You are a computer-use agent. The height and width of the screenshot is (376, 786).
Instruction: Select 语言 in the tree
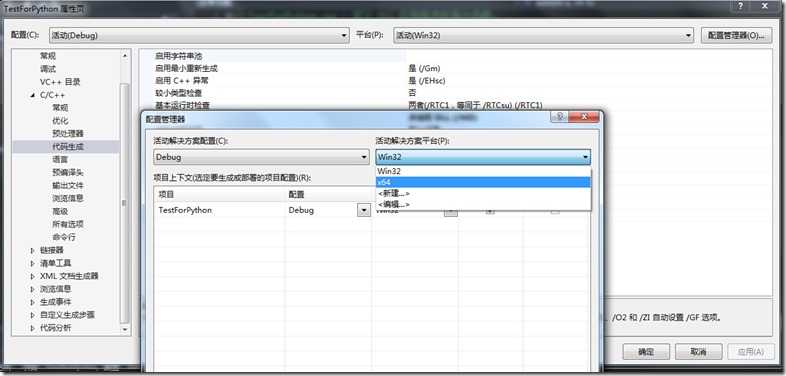[60, 159]
